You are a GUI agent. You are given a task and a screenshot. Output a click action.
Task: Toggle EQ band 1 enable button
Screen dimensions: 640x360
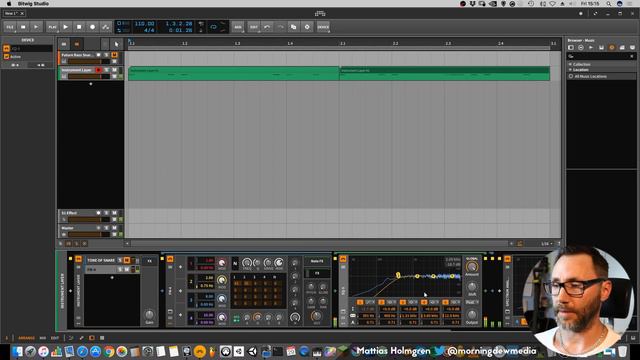click(360, 302)
